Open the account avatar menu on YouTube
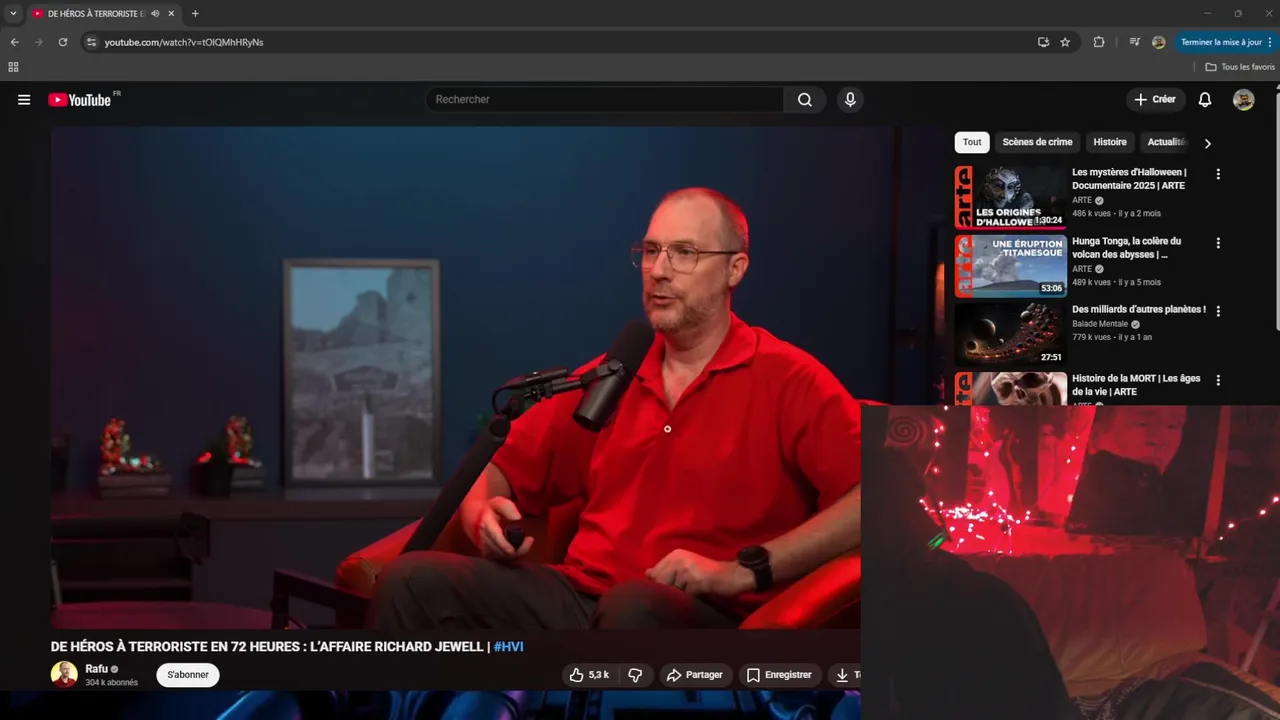The height and width of the screenshot is (720, 1280). tap(1243, 100)
